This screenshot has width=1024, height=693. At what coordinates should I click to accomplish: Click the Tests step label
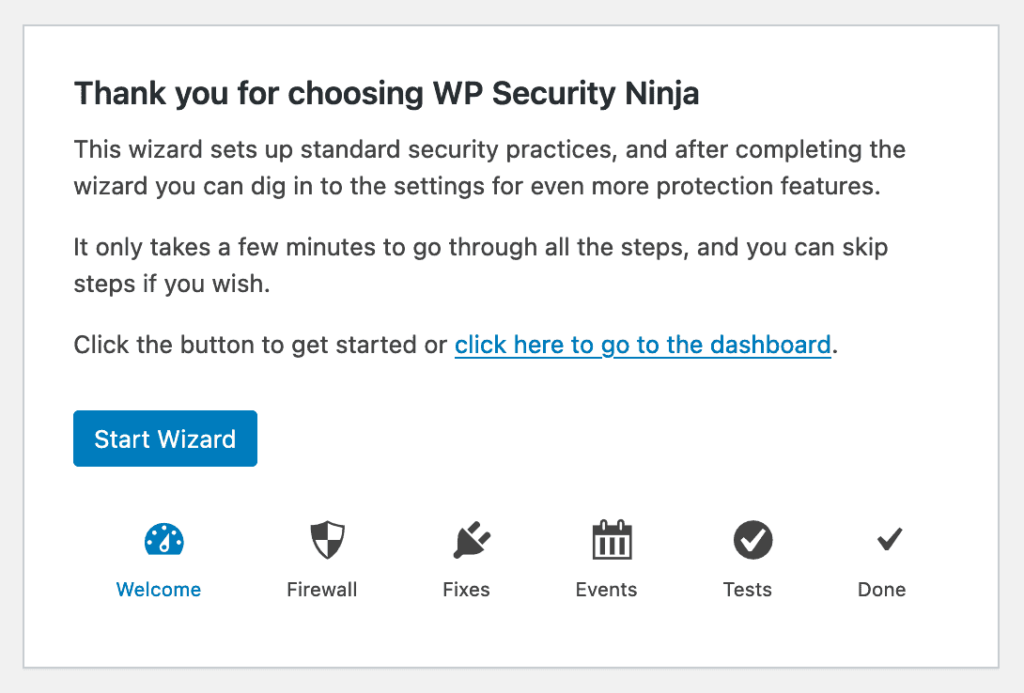(748, 589)
